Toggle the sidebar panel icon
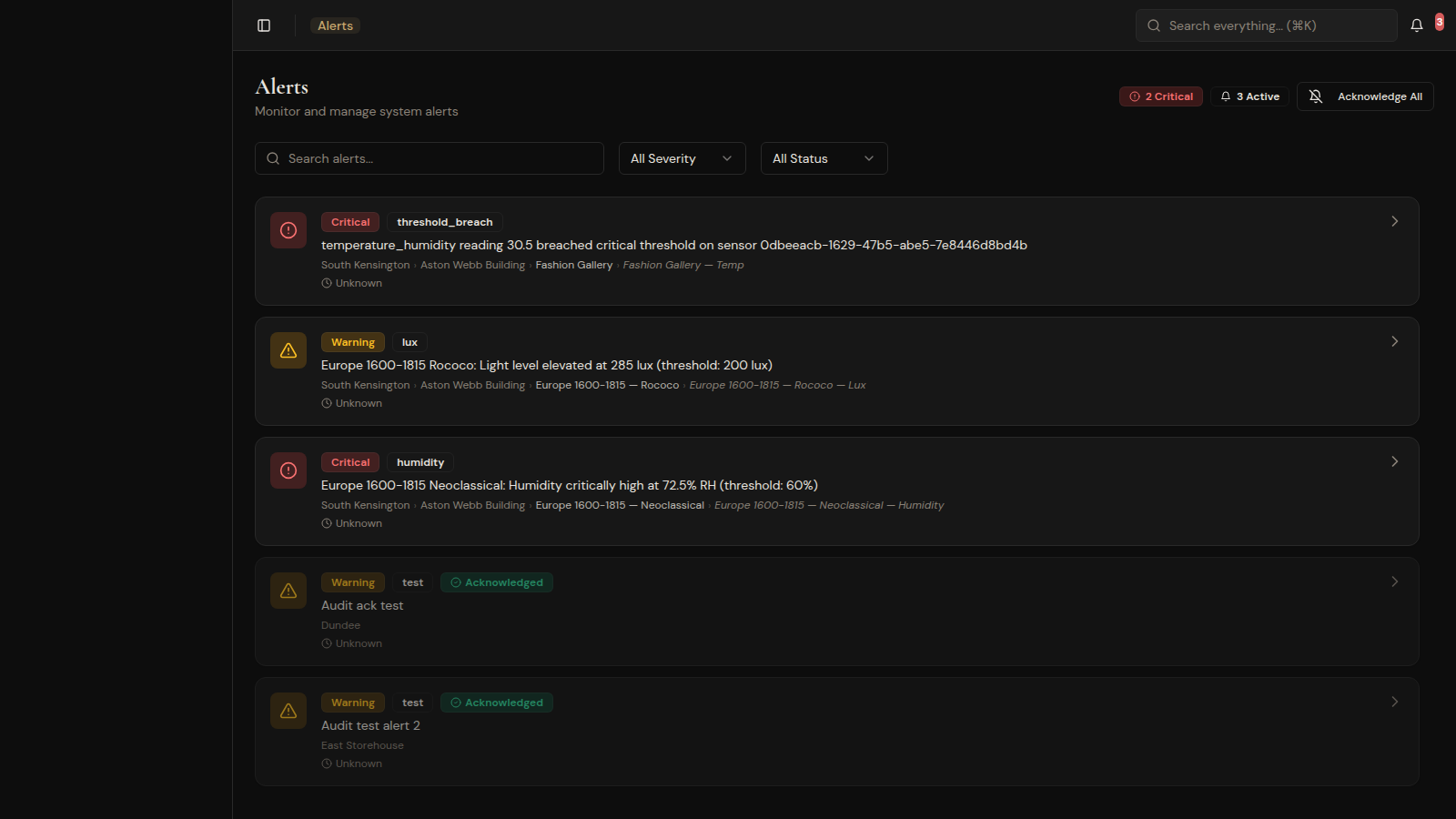1456x819 pixels. tap(264, 25)
